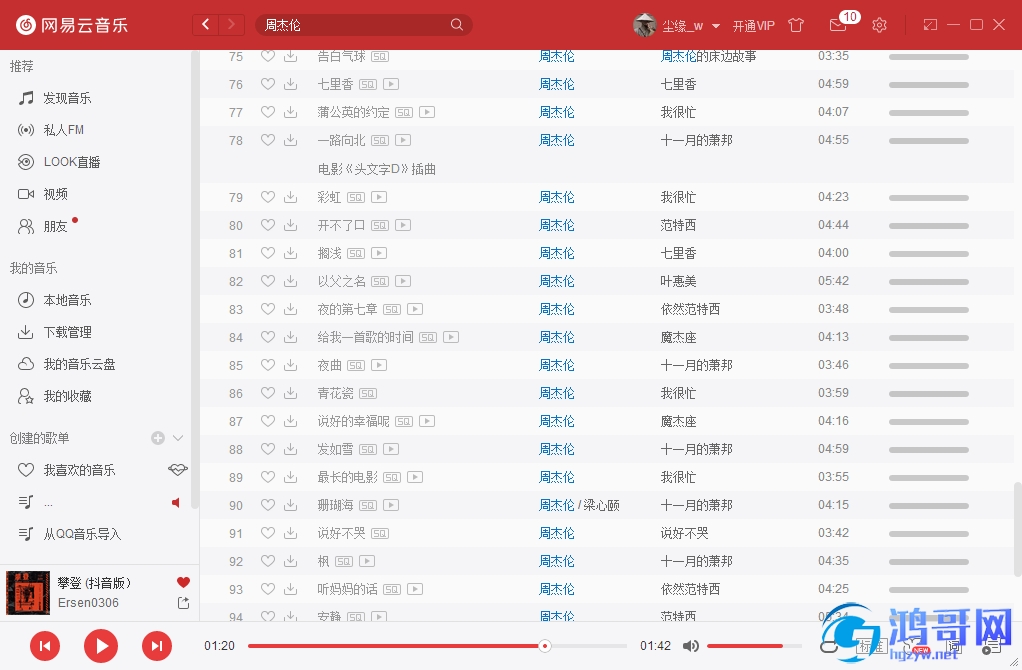The height and width of the screenshot is (670, 1022).
Task: Like the song 听妈妈的话
Action: tap(267, 589)
